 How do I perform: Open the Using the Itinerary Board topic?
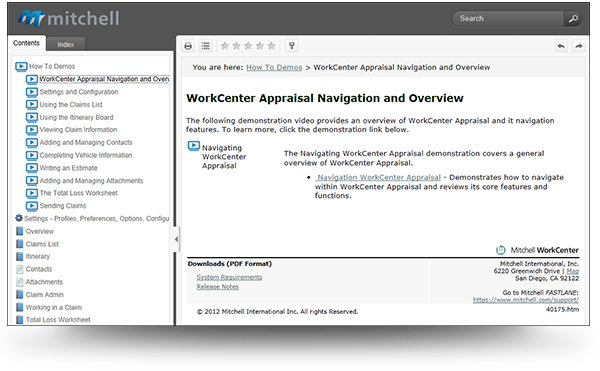77,117
